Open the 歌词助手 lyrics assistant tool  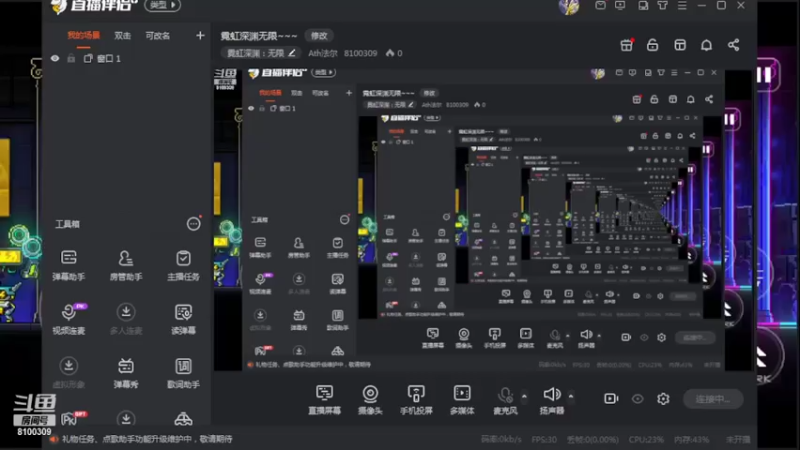(183, 373)
